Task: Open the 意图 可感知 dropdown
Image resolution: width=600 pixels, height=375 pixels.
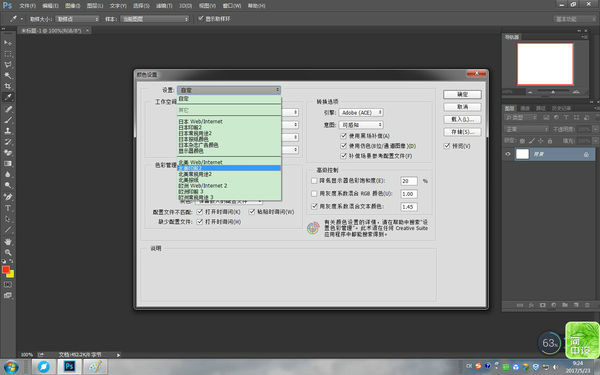Action: tap(361, 125)
